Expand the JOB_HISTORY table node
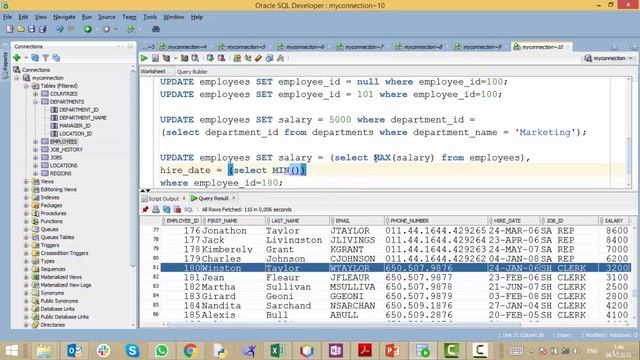 [36, 150]
